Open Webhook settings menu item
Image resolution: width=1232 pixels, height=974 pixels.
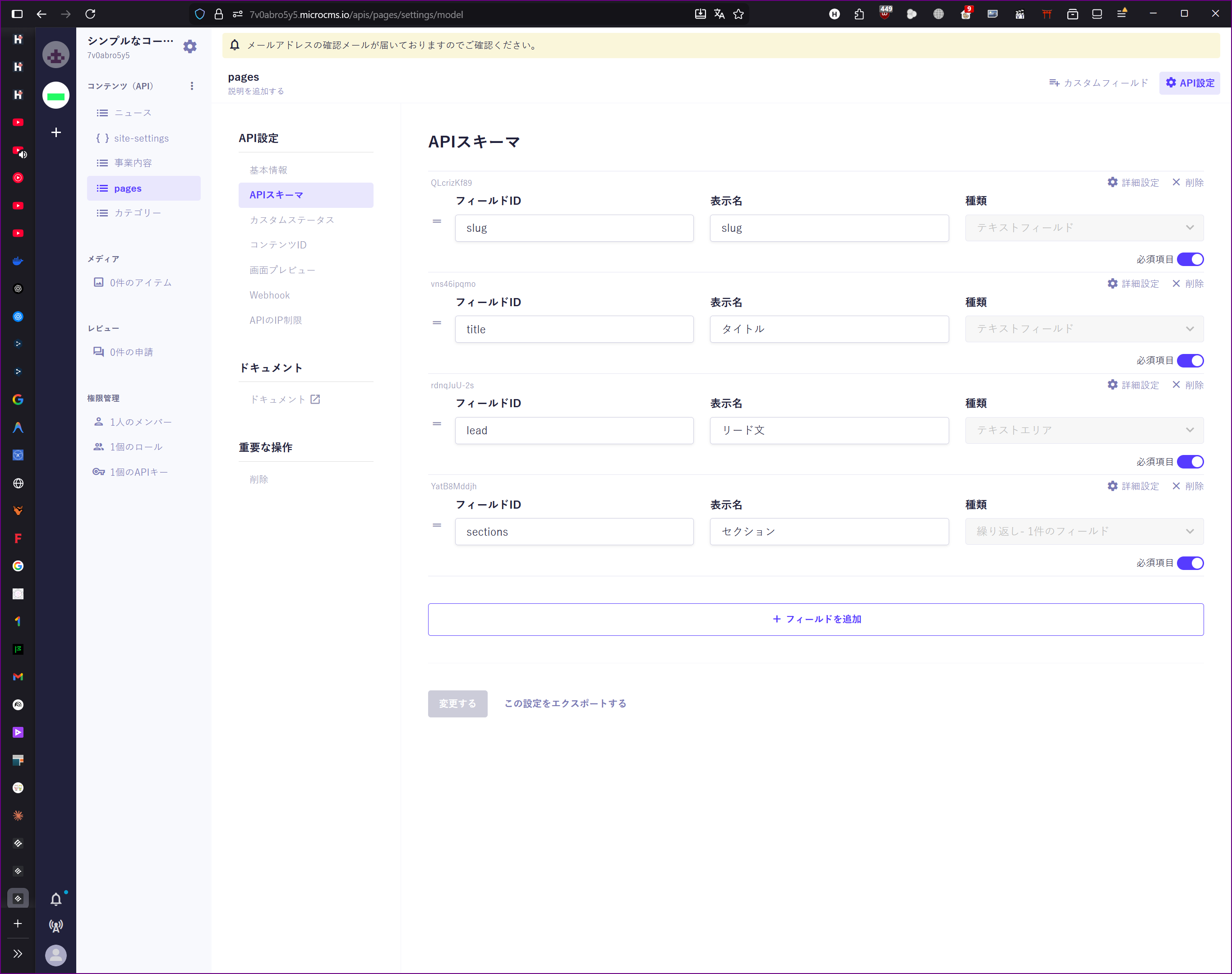(269, 295)
